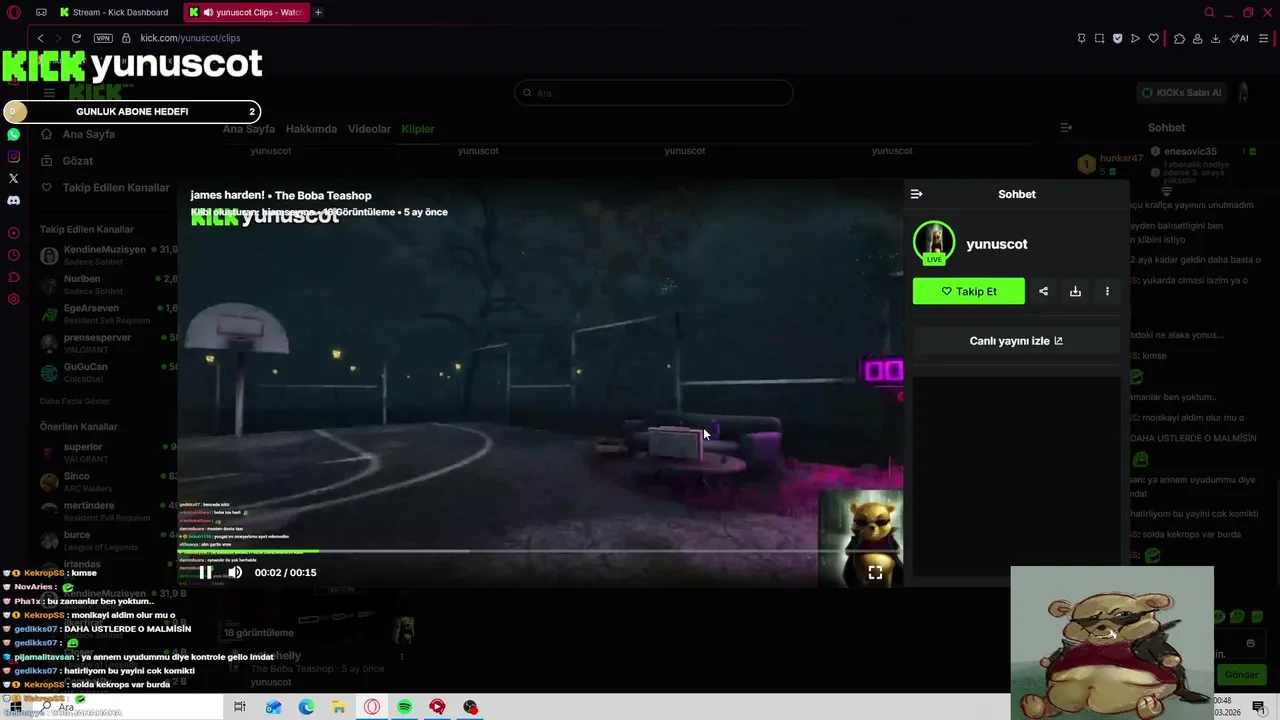Open browser profile account icon
The width and height of the screenshot is (1280, 720).
click(x=1197, y=38)
